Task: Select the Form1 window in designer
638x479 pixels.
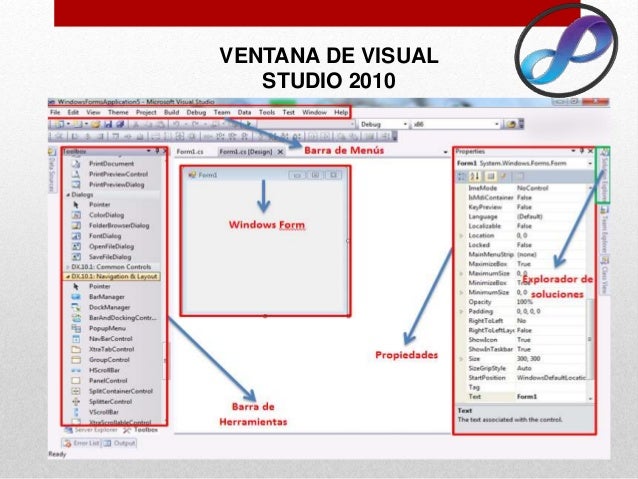Action: [x=265, y=241]
